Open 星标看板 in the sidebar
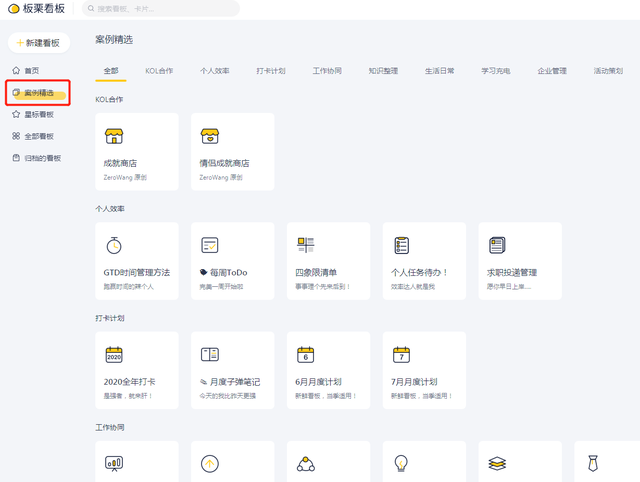 point(39,114)
